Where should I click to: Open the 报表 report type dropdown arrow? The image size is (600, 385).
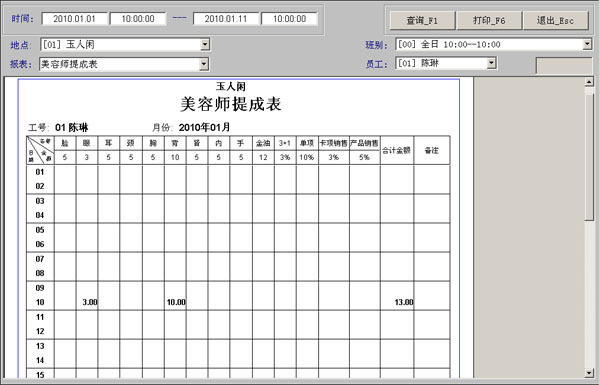click(204, 64)
